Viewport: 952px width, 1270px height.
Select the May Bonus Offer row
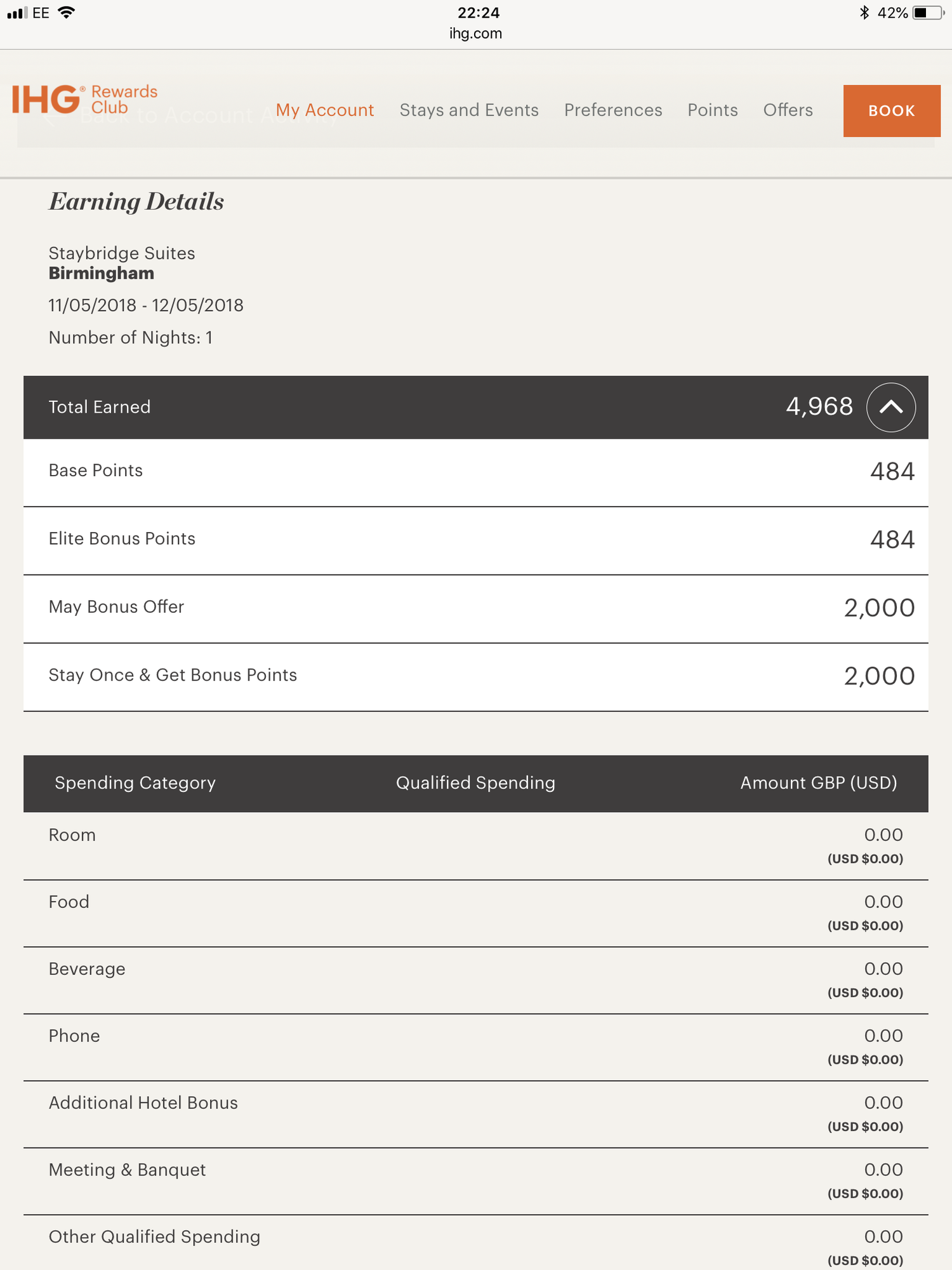[x=475, y=608]
